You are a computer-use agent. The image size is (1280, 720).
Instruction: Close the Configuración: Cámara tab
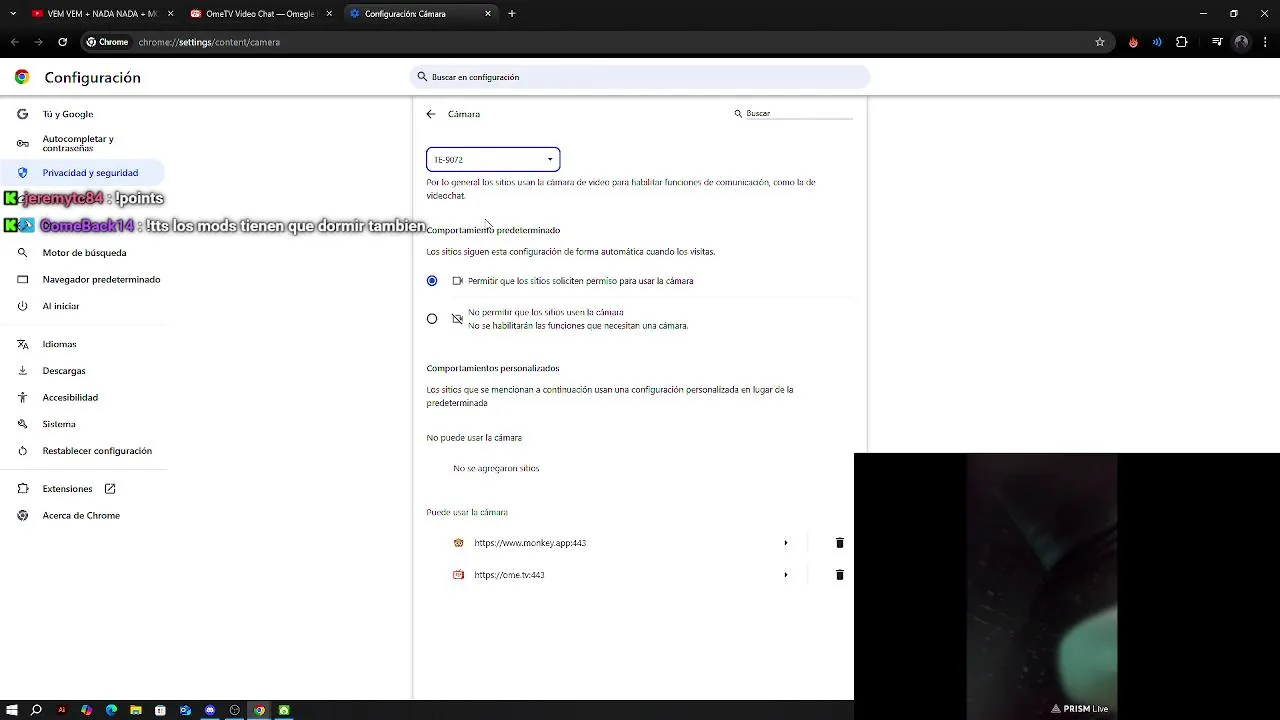click(488, 14)
